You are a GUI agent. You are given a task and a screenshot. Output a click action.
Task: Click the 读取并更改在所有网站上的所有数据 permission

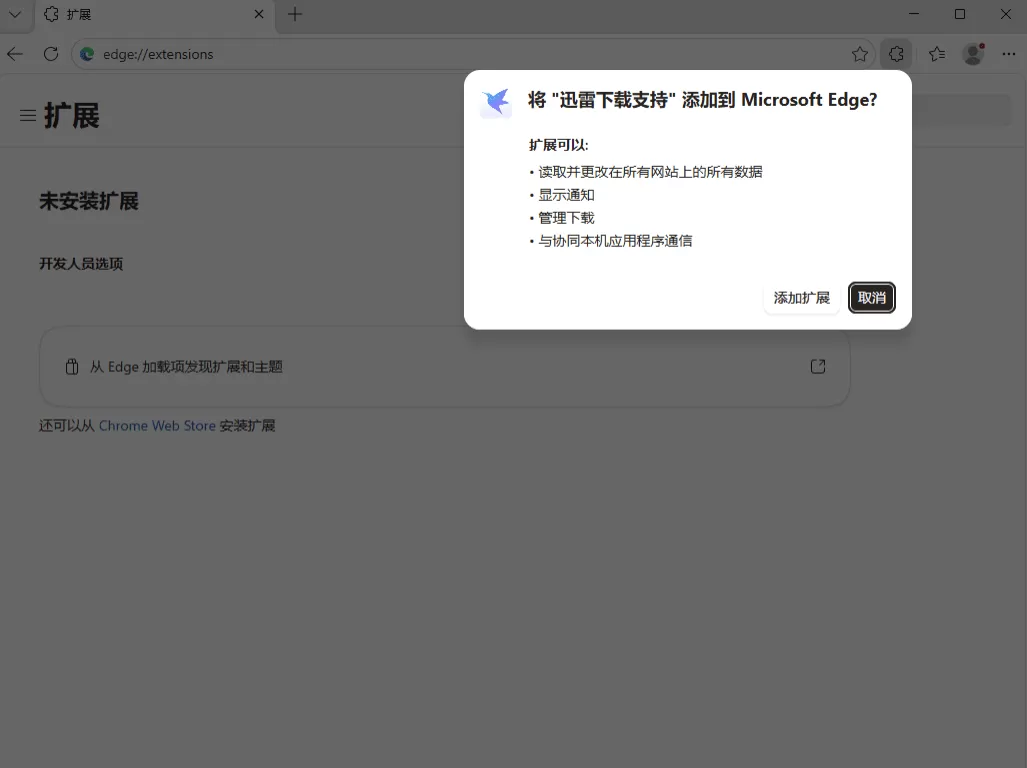[650, 172]
